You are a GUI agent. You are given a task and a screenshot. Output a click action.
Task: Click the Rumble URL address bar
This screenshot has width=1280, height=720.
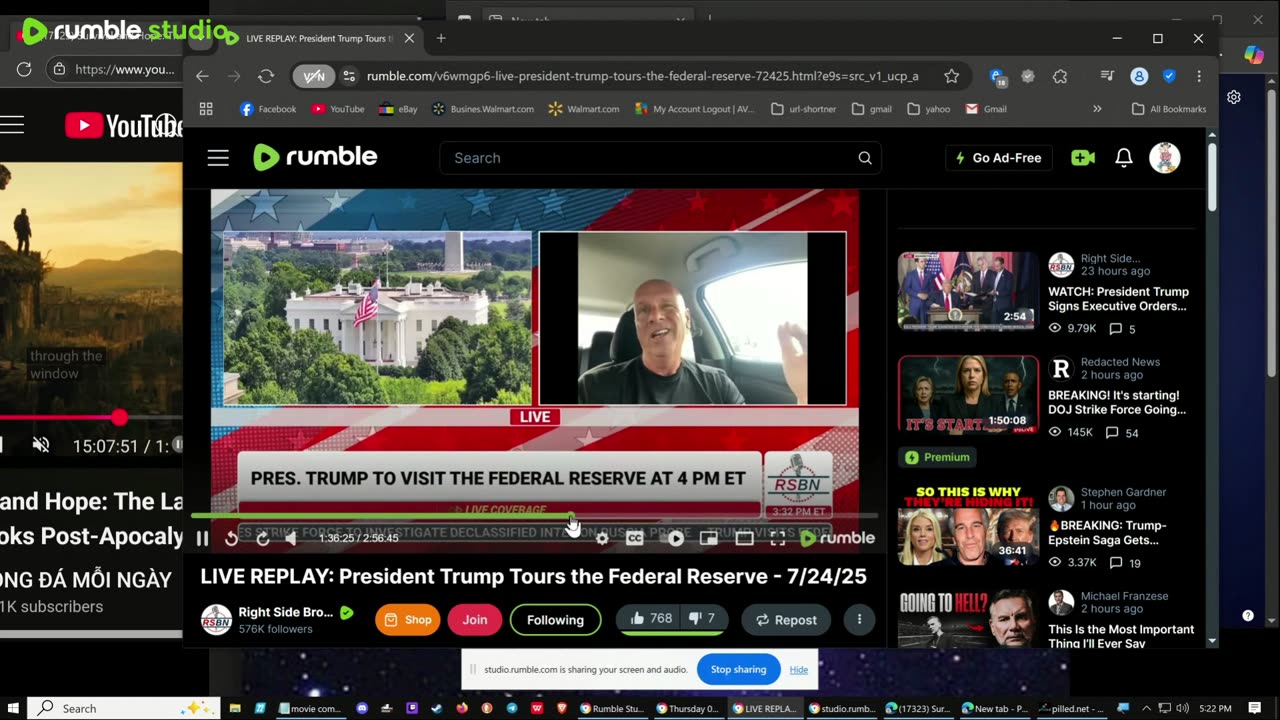click(x=642, y=76)
